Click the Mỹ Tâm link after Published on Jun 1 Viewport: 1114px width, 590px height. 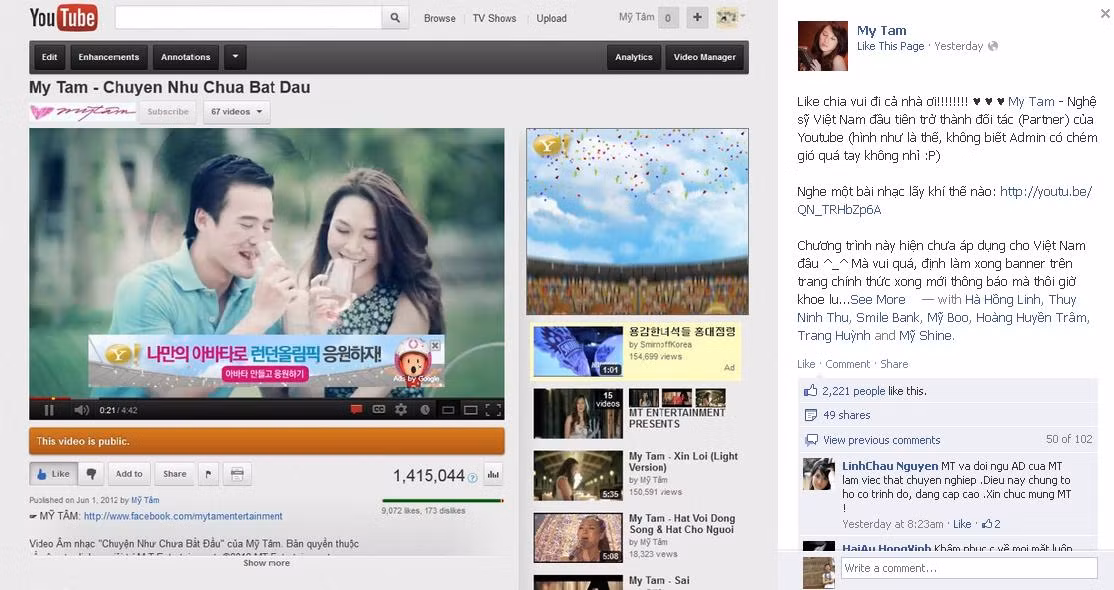pyautogui.click(x=145, y=500)
